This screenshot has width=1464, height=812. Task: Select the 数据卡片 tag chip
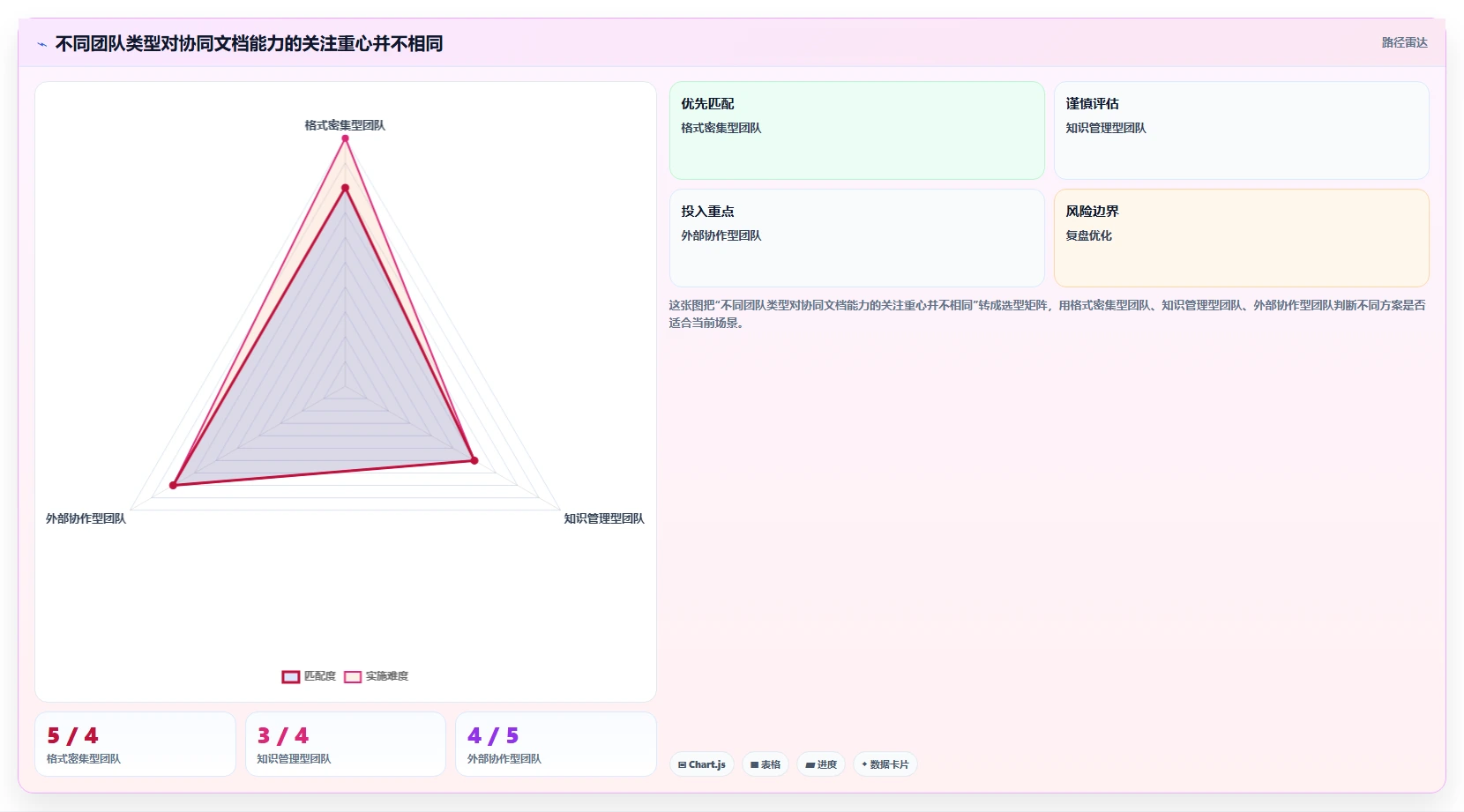point(885,764)
